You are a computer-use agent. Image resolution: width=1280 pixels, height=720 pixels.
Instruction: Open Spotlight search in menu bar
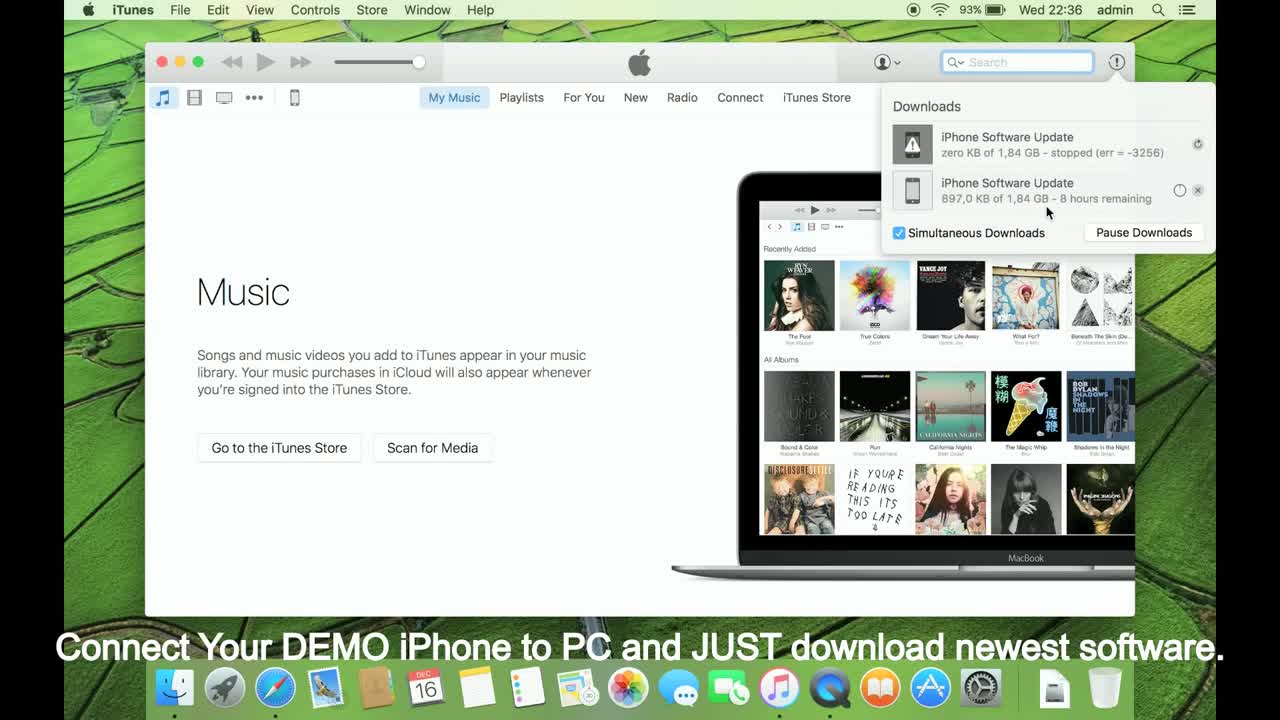1158,10
